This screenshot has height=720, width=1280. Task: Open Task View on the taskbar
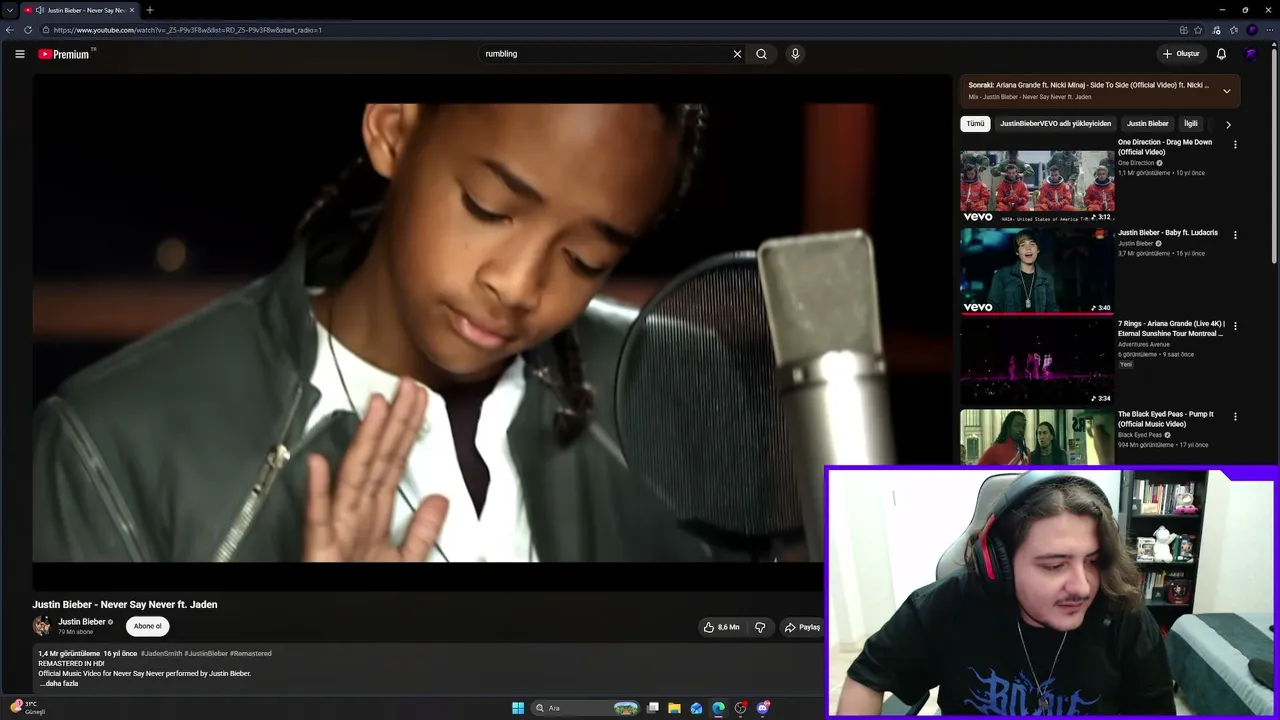tap(653, 708)
